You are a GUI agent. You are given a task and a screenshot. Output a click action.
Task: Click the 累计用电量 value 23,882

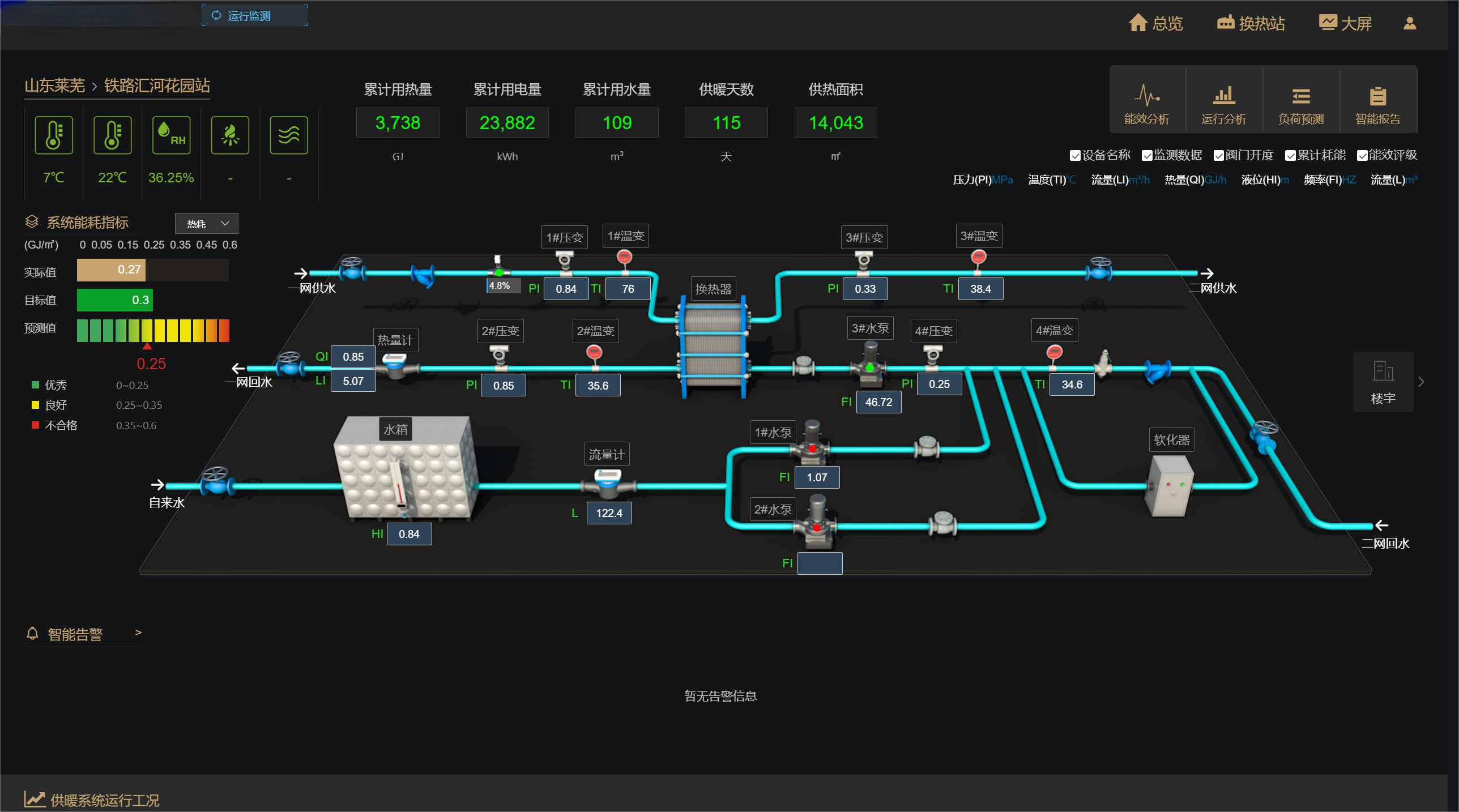coord(507,123)
